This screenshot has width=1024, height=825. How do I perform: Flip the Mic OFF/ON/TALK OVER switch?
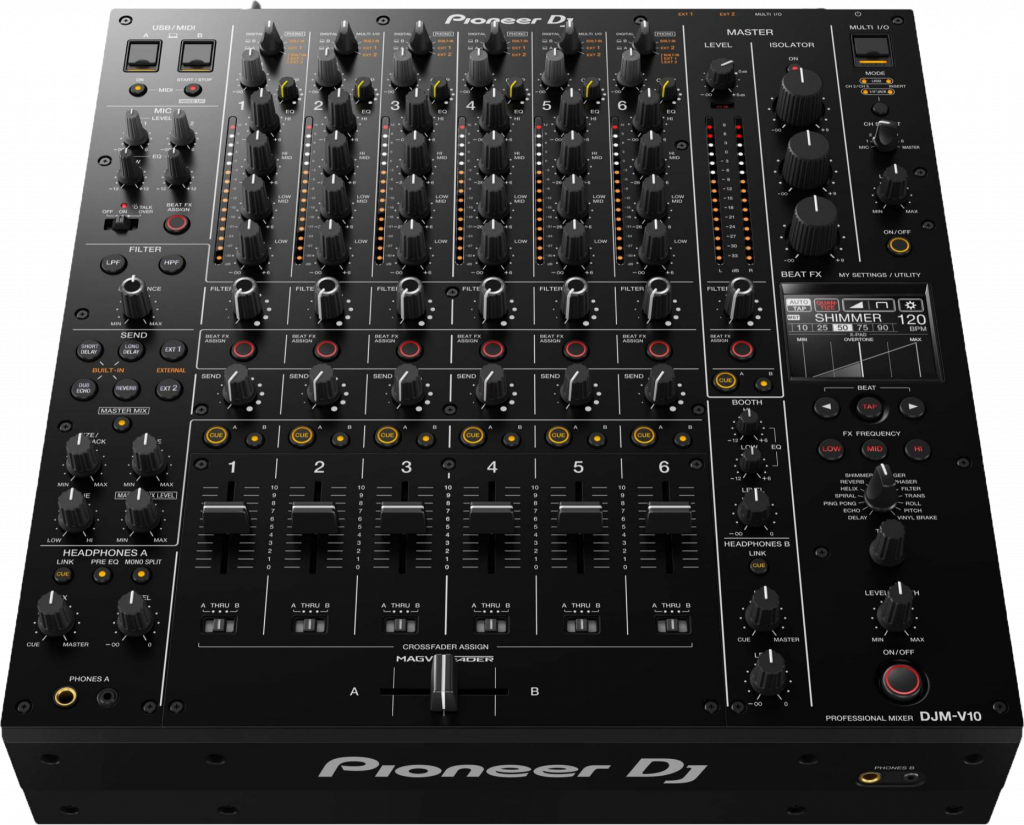(121, 223)
